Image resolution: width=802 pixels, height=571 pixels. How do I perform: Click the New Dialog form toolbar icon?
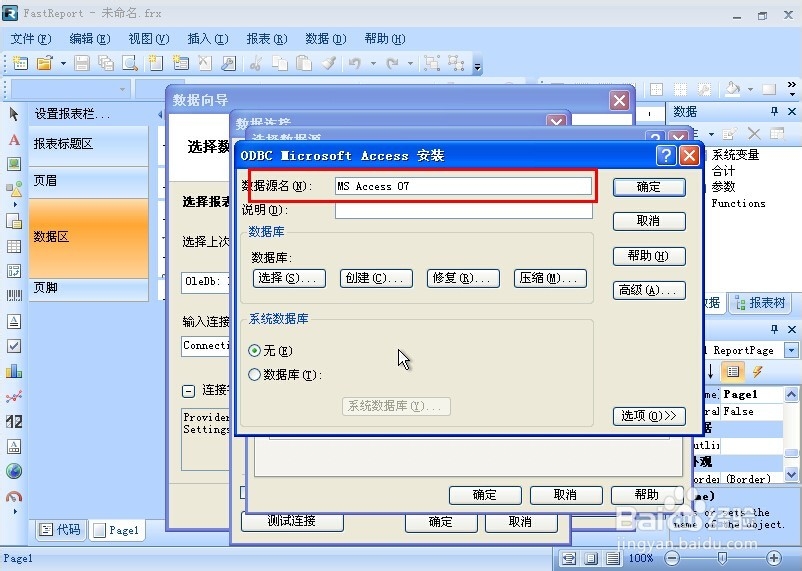(x=180, y=63)
